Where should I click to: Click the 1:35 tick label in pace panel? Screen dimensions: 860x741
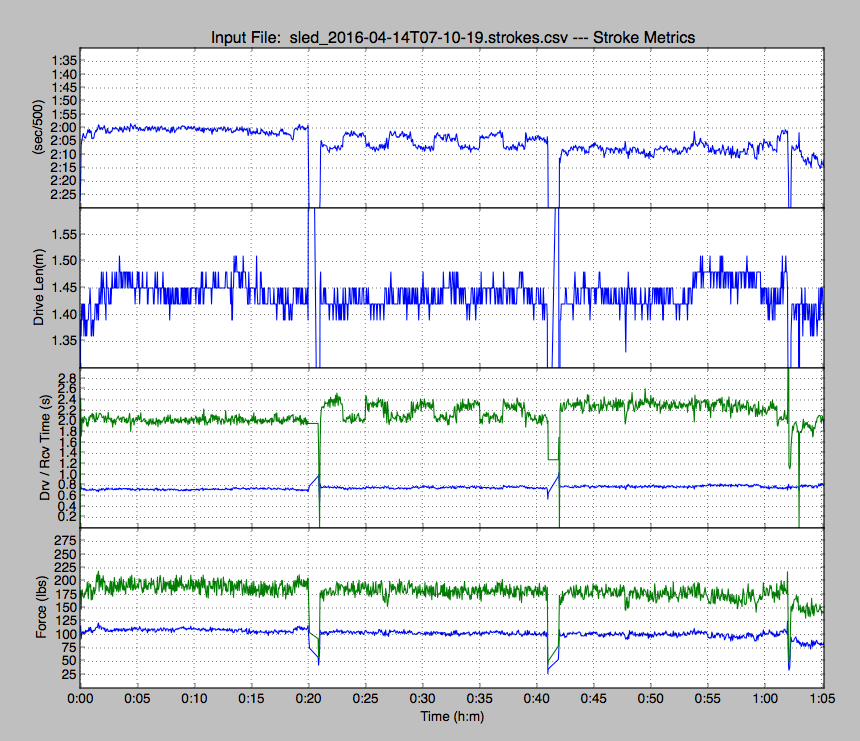click(x=62, y=62)
